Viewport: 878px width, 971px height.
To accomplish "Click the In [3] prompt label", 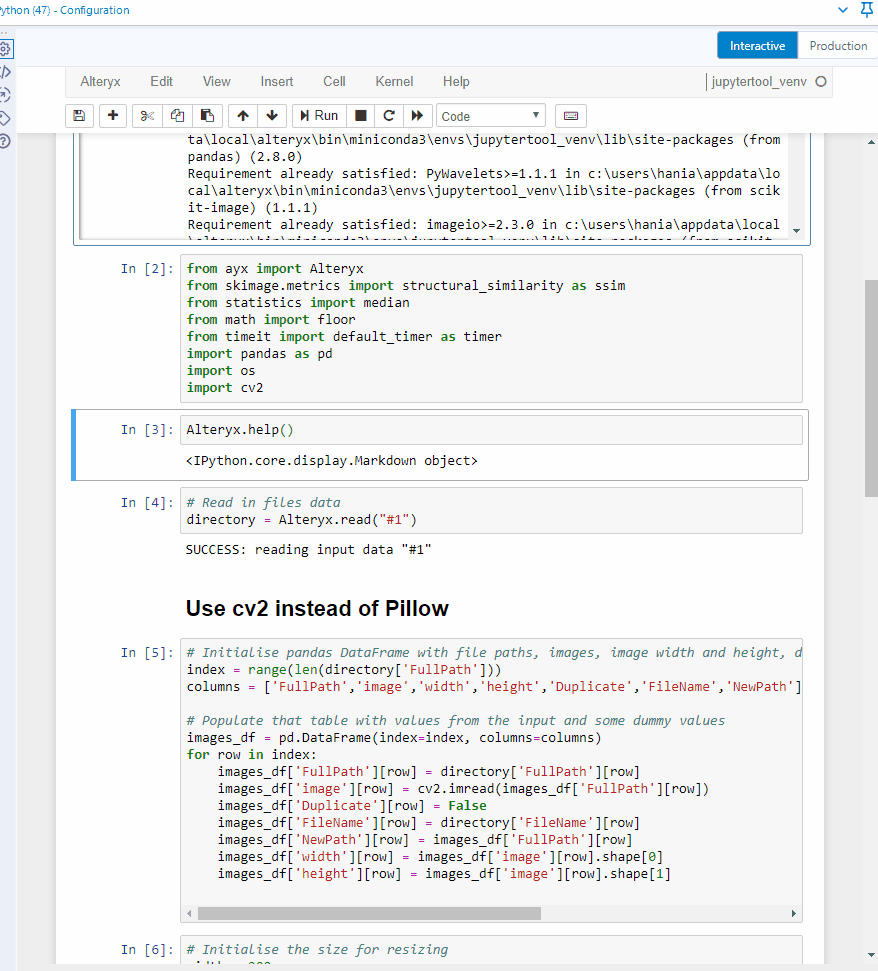I will coord(147,430).
